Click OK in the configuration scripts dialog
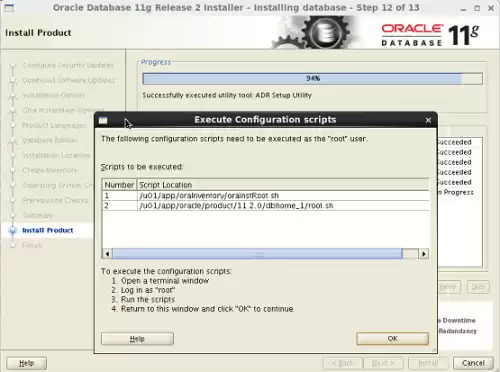 click(392, 338)
